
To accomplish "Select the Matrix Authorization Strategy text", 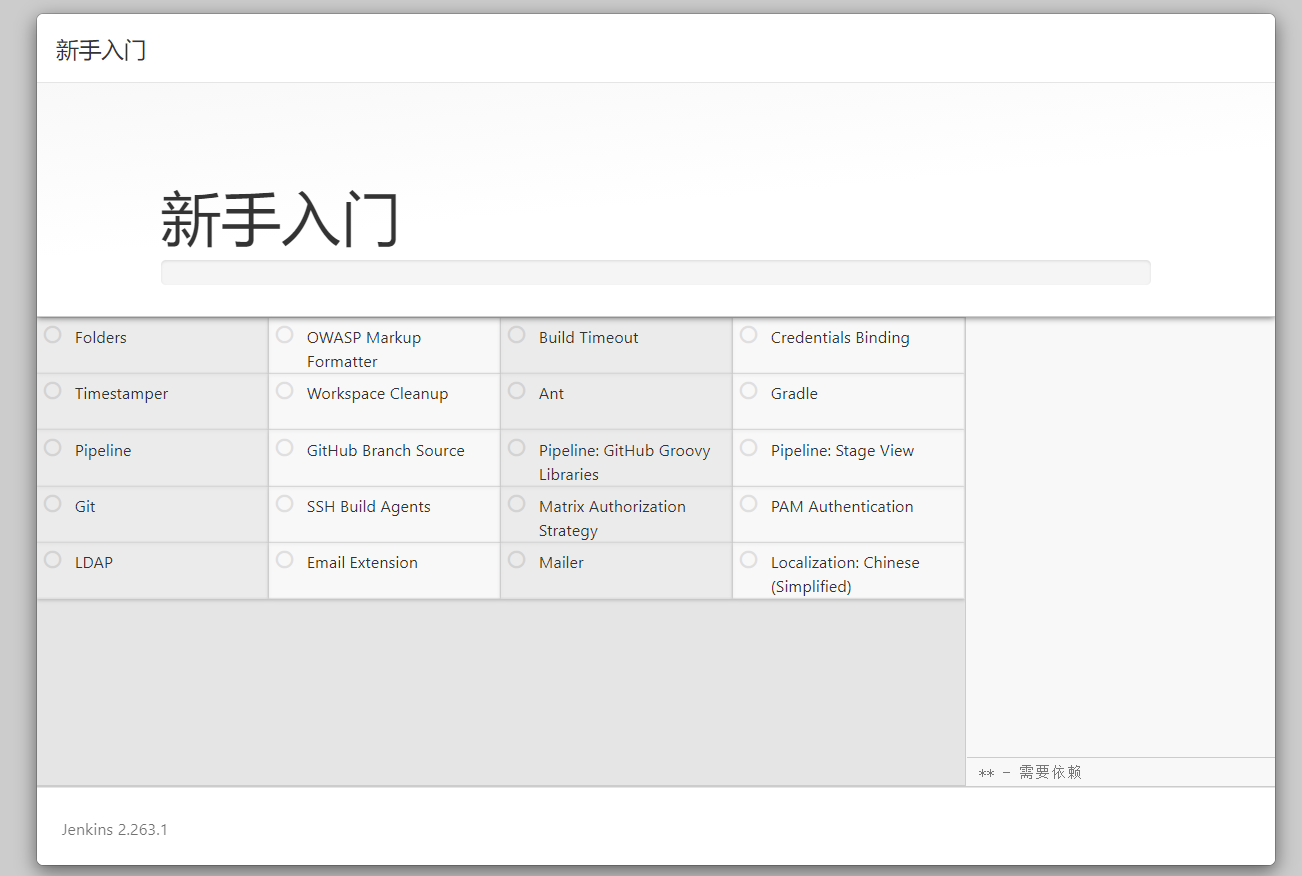I will [x=612, y=519].
